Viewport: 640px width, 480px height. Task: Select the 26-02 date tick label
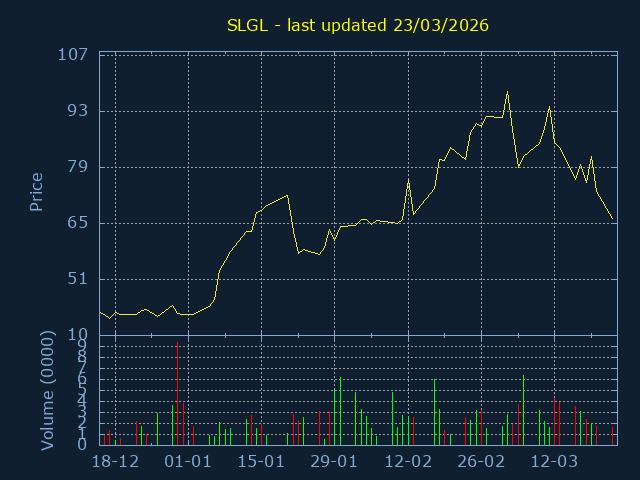click(481, 461)
